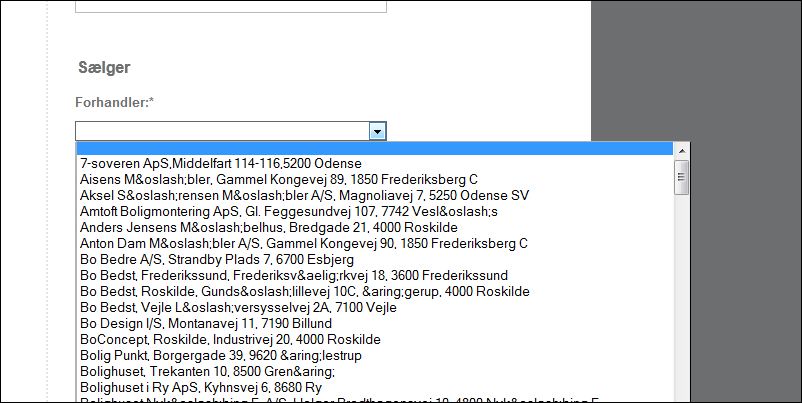The image size is (802, 403).
Task: Pick Bo Bedst, Roskilde, Gundsølillevej 10C
Action: pyautogui.click(x=304, y=291)
